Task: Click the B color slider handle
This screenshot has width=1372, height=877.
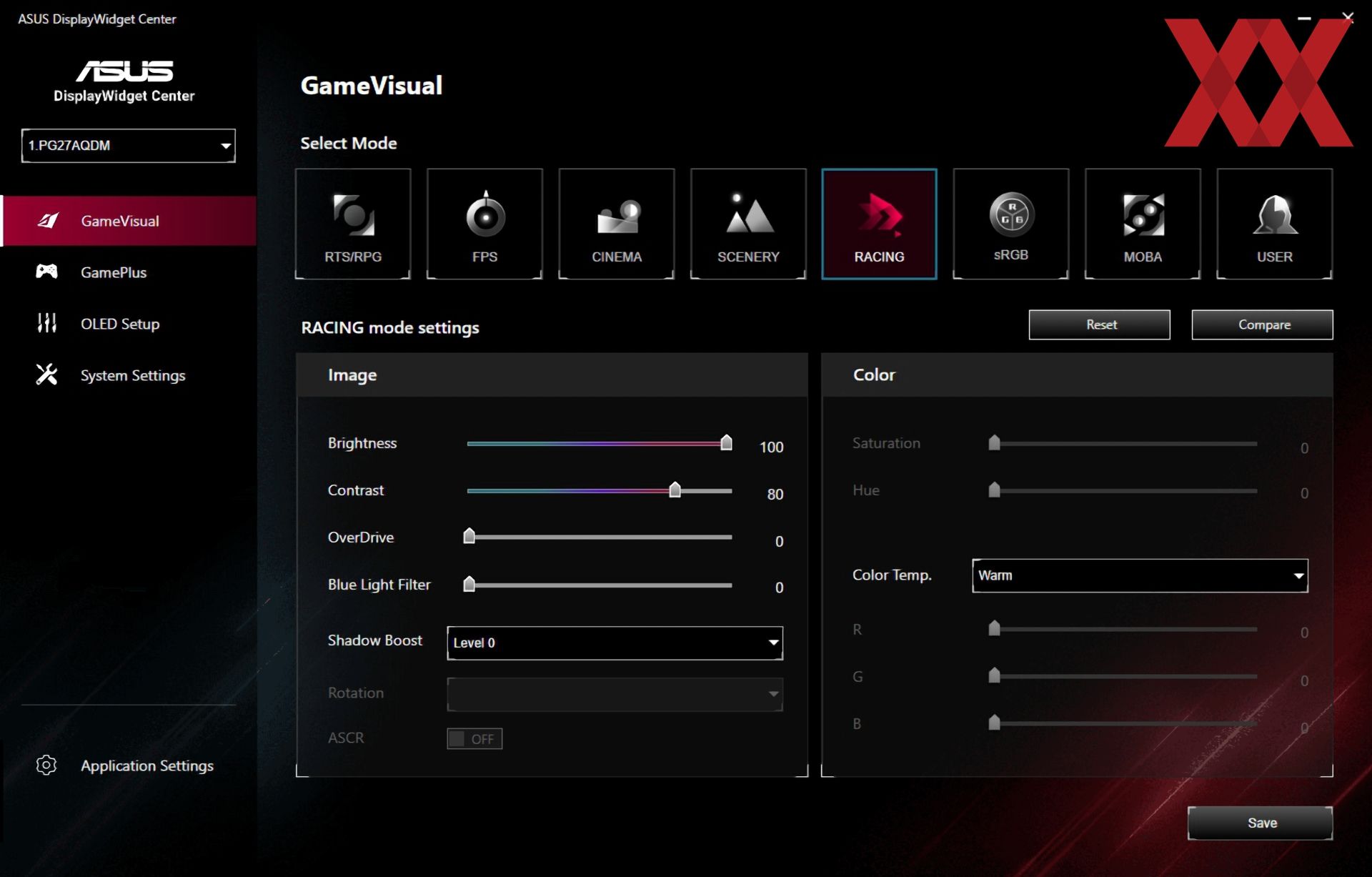Action: [x=994, y=723]
